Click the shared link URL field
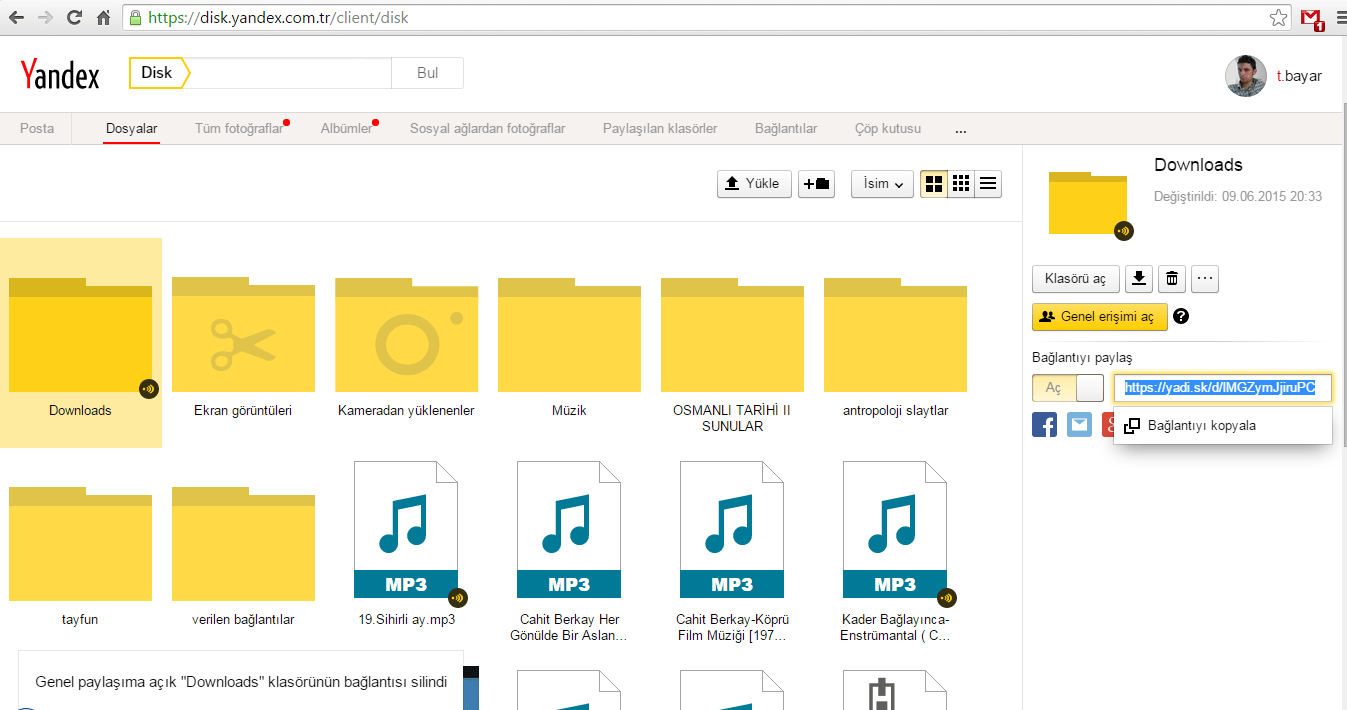1347x710 pixels. pos(1223,388)
